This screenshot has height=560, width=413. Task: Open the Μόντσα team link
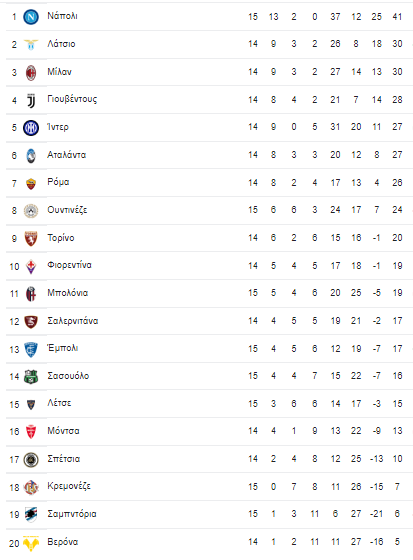63,431
